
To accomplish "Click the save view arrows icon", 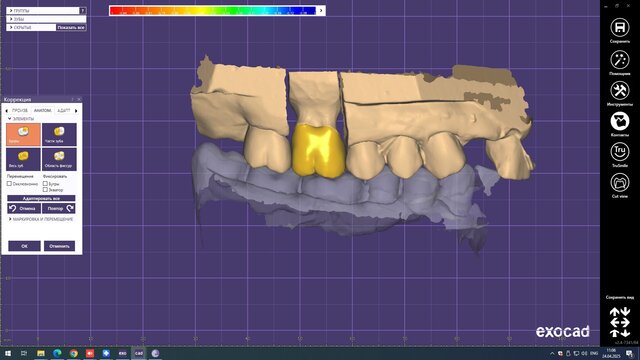I will [x=620, y=322].
